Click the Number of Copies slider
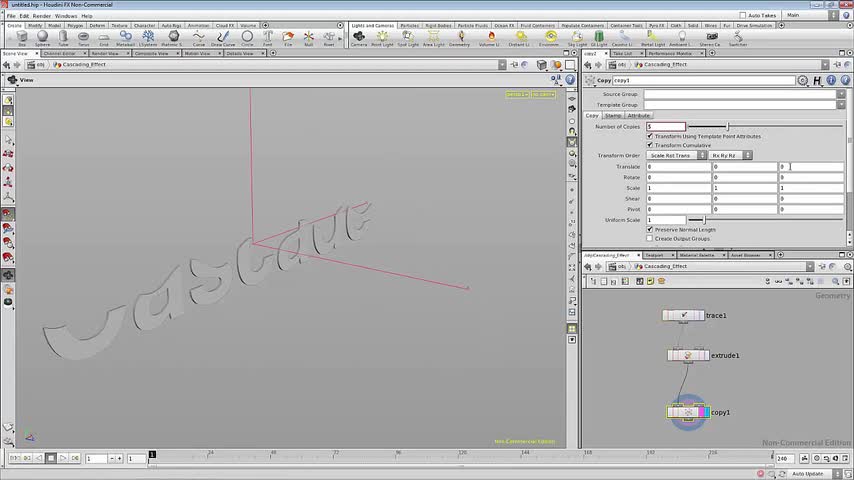The width and height of the screenshot is (854, 480). [x=766, y=126]
